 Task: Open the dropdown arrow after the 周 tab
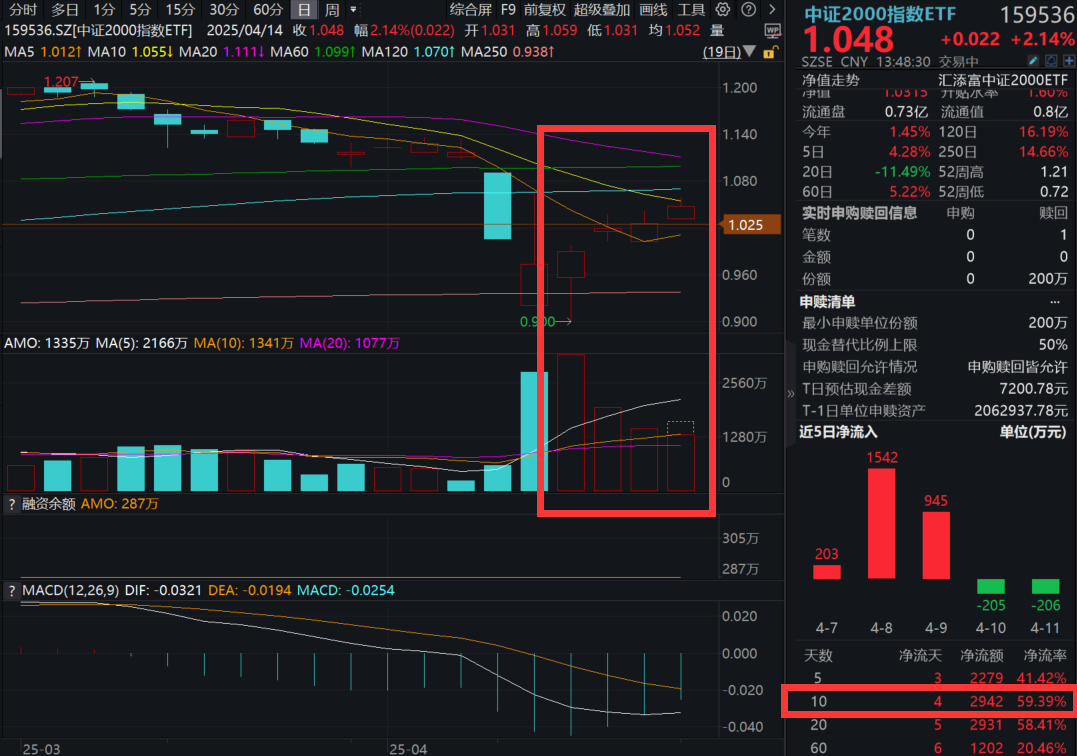[355, 9]
